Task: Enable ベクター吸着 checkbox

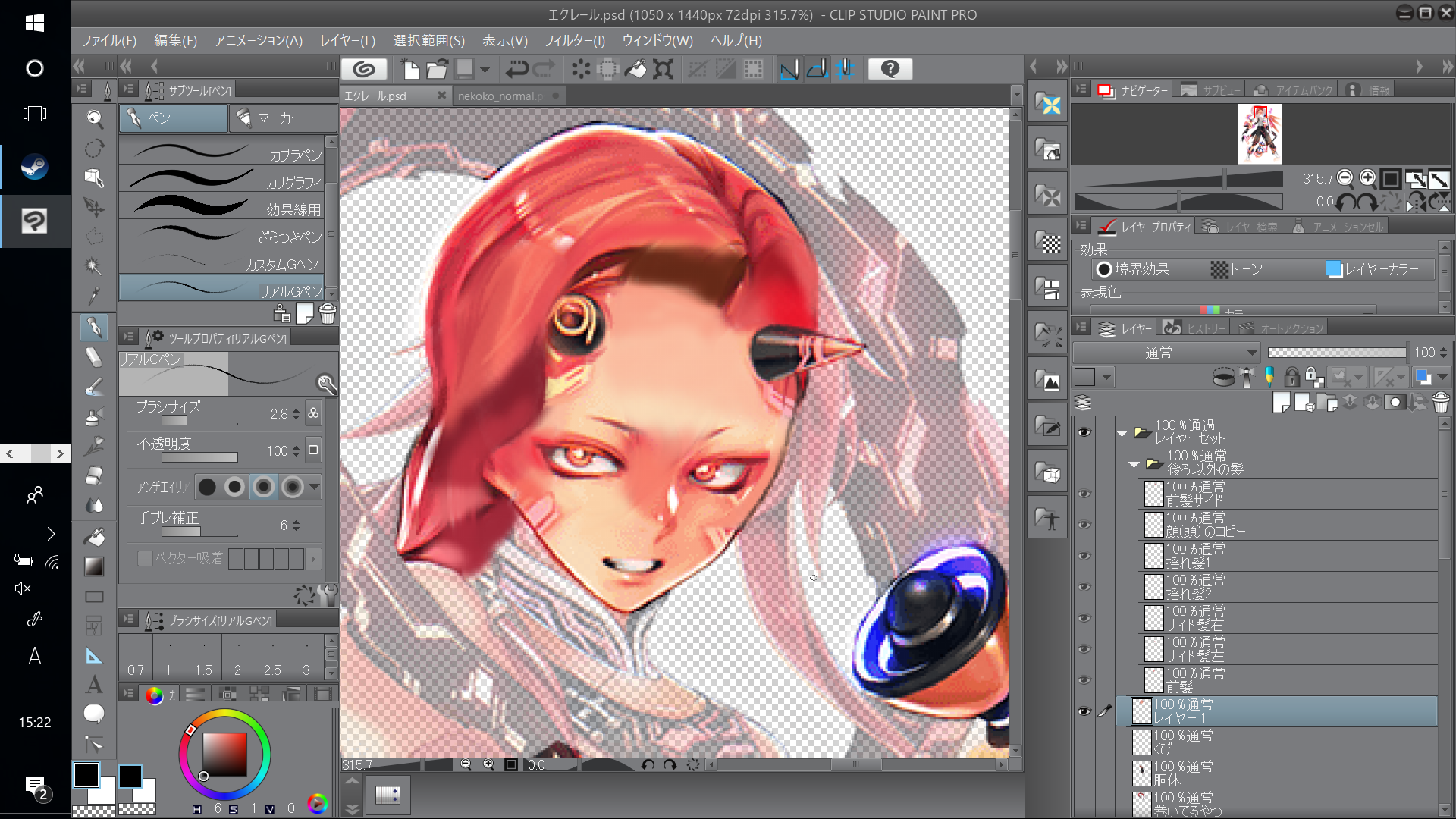Action: pyautogui.click(x=144, y=558)
